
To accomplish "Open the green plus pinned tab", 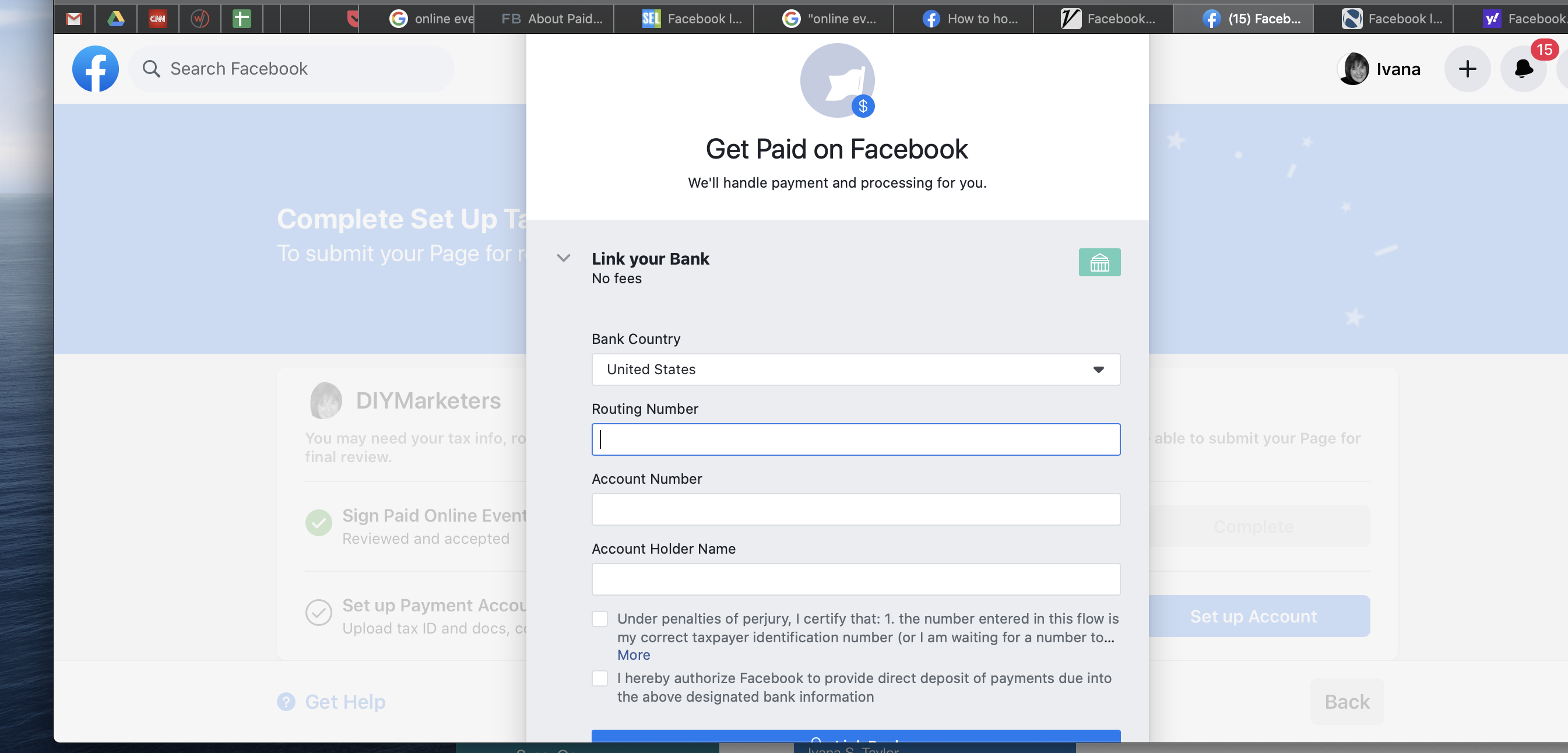I will [242, 19].
